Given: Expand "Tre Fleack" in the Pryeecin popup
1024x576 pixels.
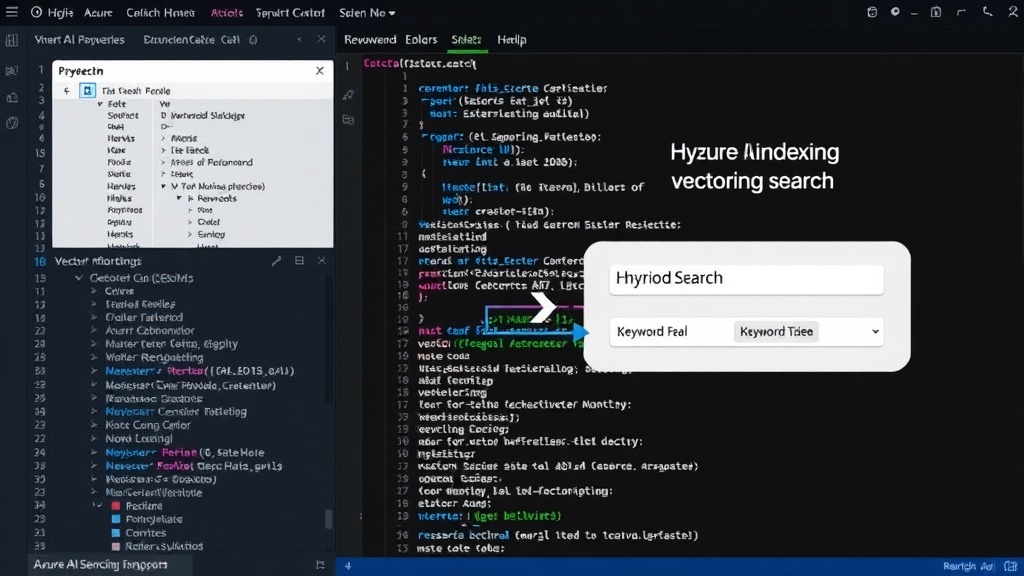Looking at the screenshot, I should coord(163,150).
